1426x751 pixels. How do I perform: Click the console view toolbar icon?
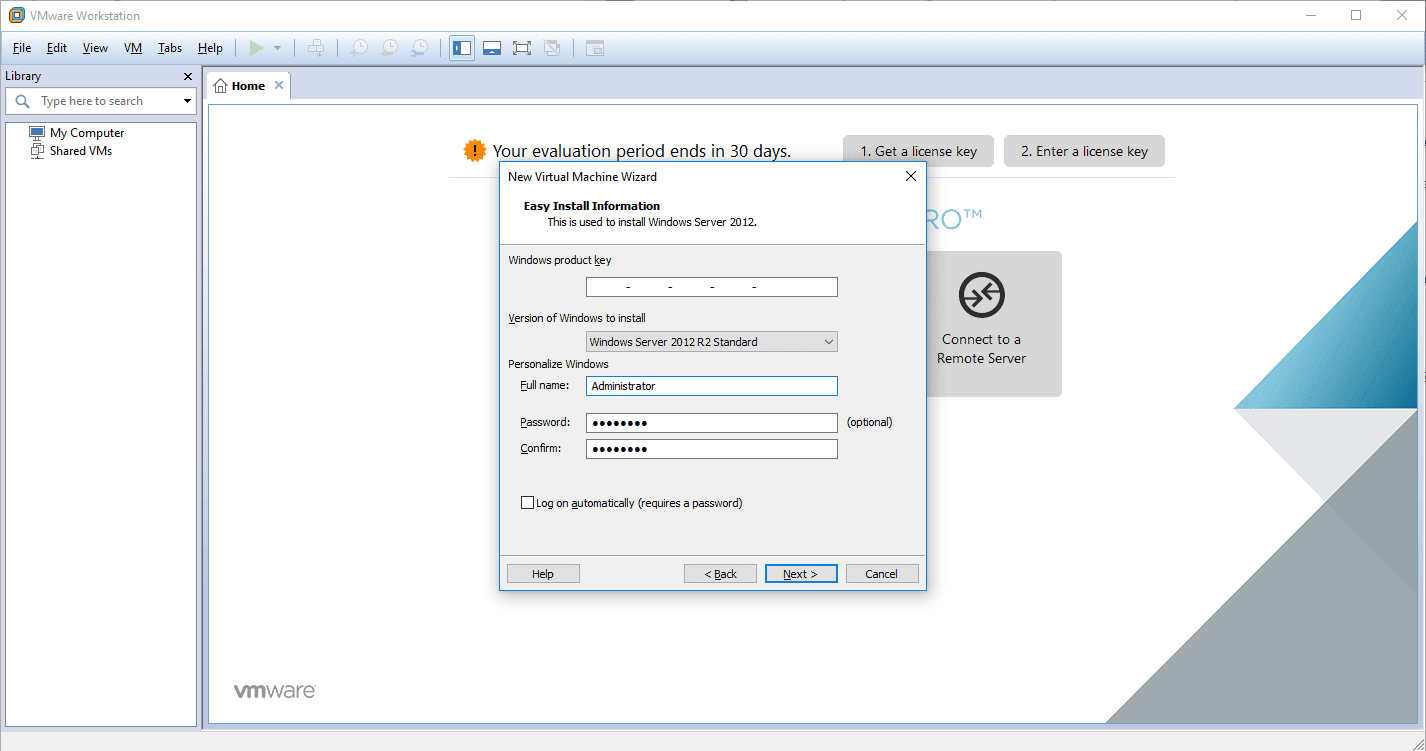tap(595, 48)
